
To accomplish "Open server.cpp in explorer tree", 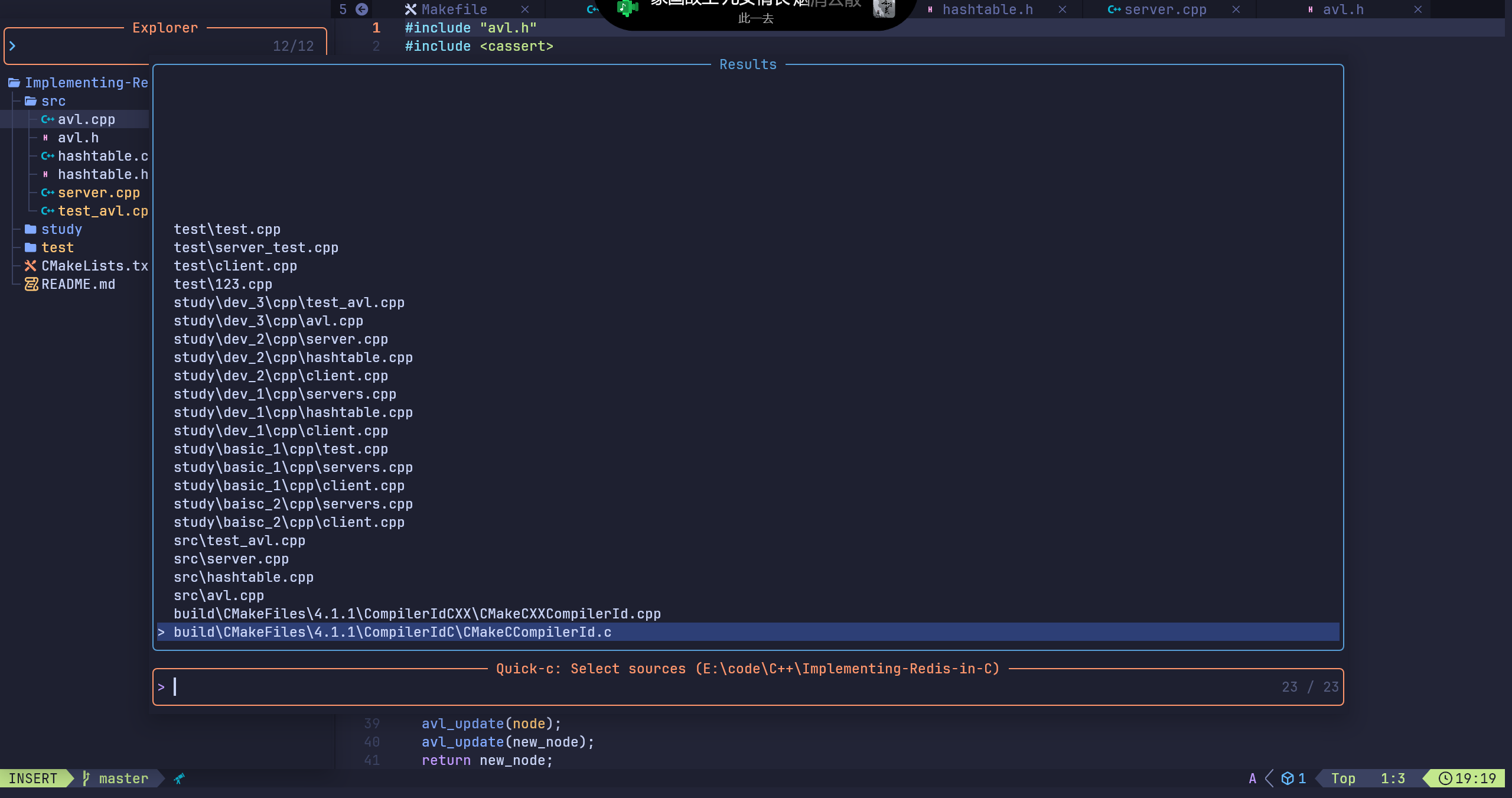I will [x=99, y=193].
